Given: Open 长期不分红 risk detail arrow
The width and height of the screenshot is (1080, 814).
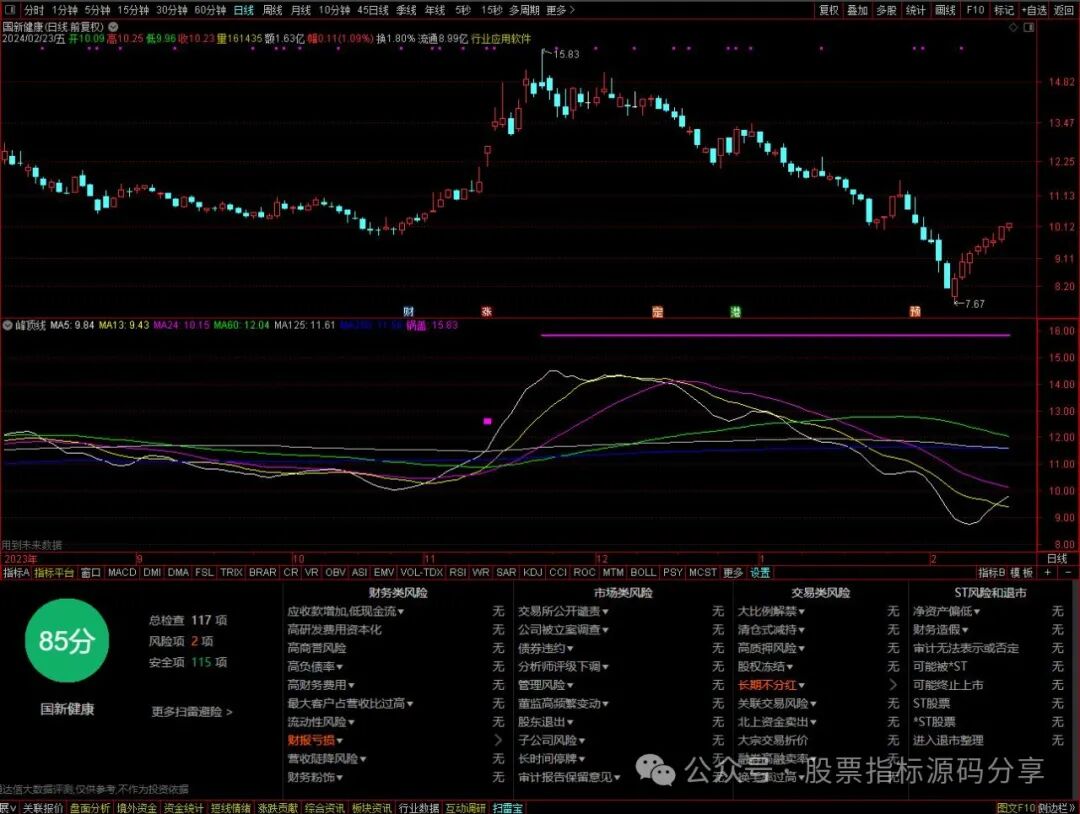Looking at the screenshot, I should click(893, 685).
